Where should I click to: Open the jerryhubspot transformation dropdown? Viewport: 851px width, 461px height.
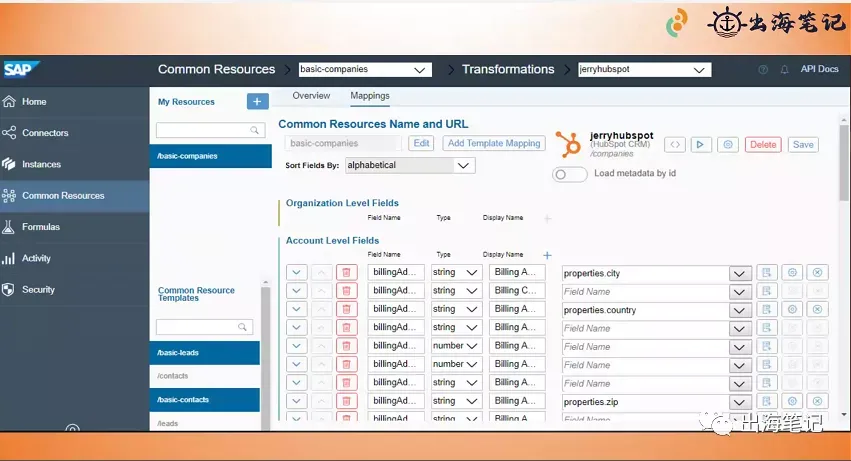[645, 70]
